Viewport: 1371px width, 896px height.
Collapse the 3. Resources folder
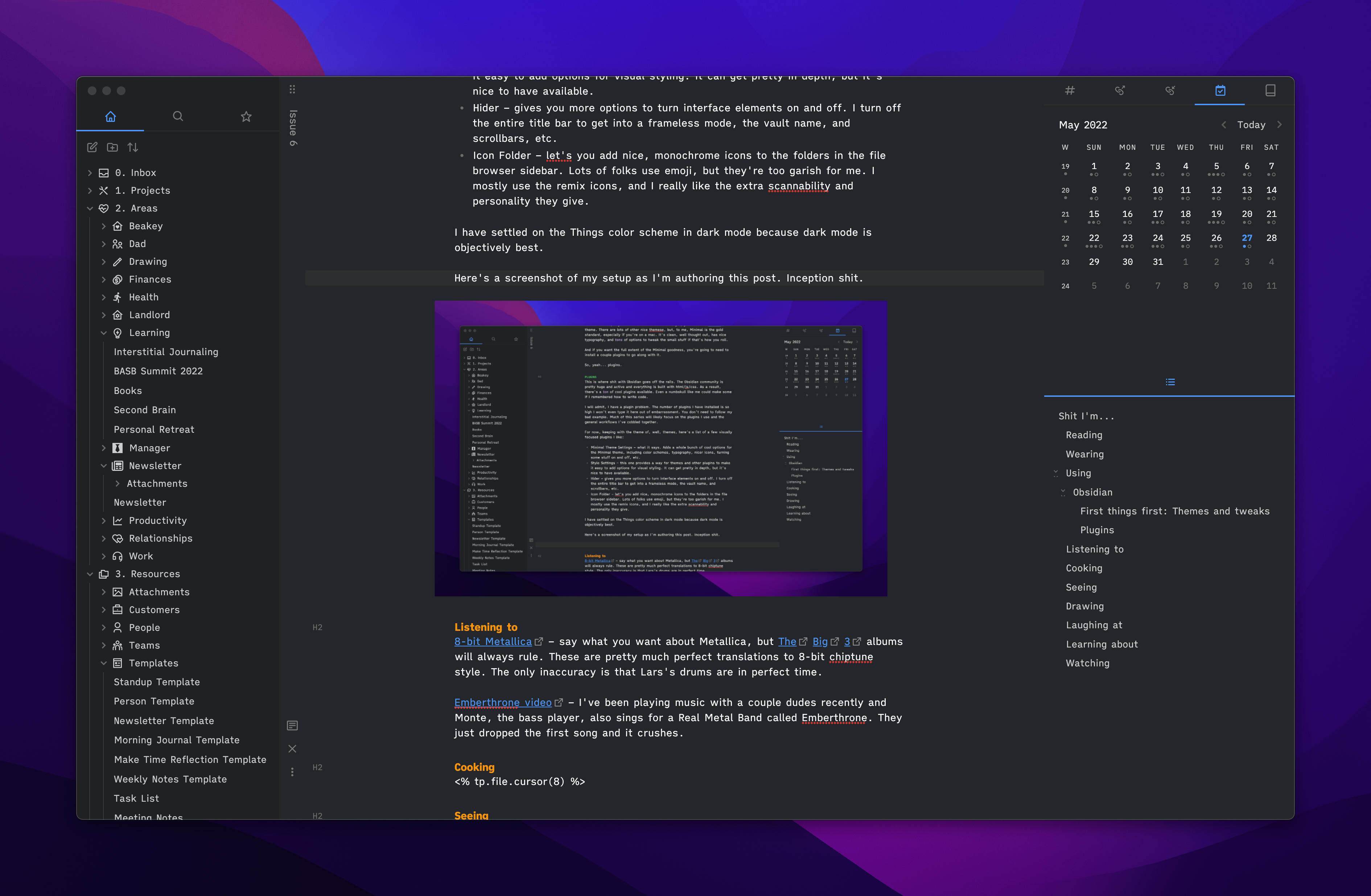(x=90, y=575)
